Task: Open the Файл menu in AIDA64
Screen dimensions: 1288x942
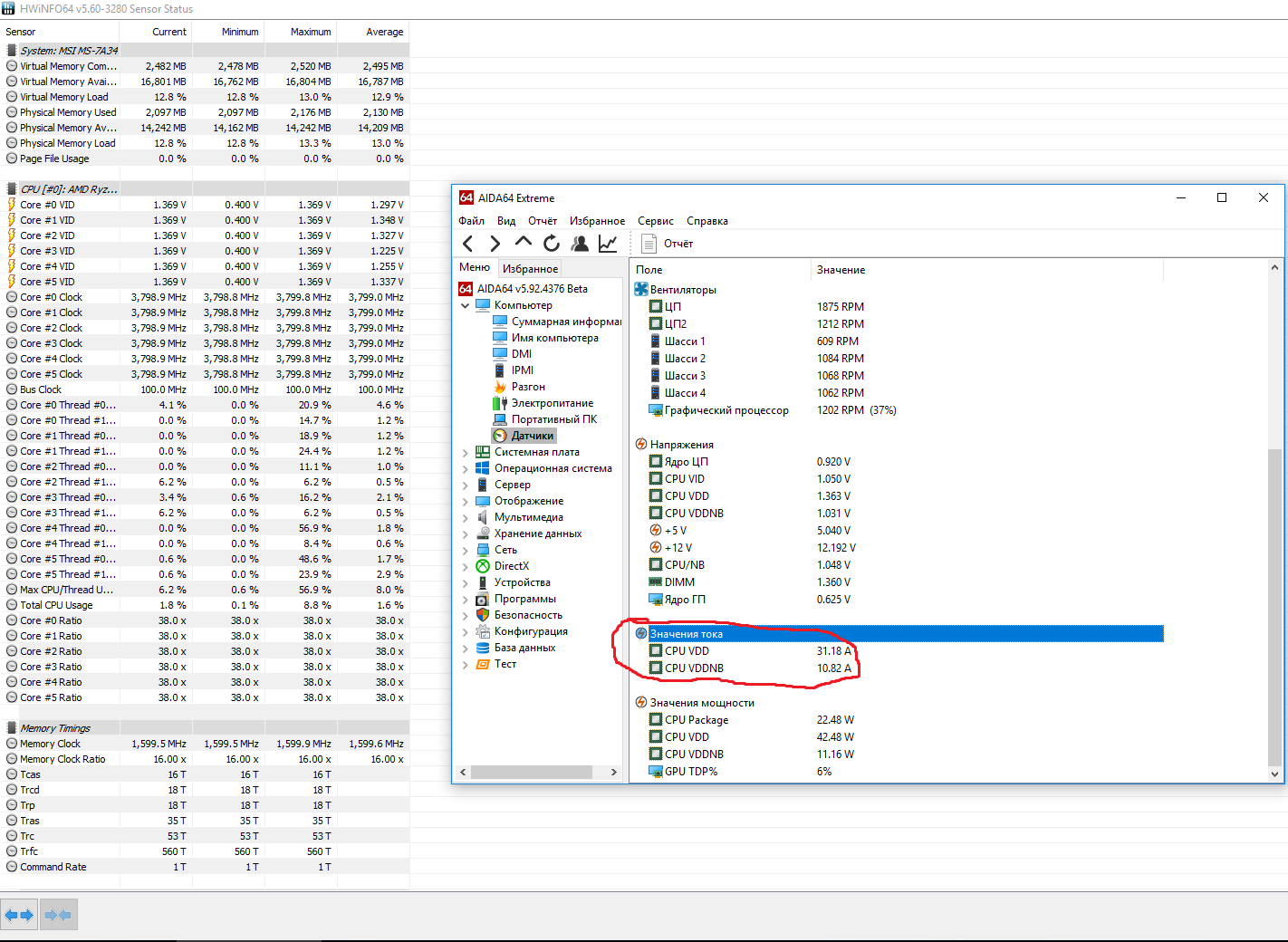Action: tap(471, 221)
